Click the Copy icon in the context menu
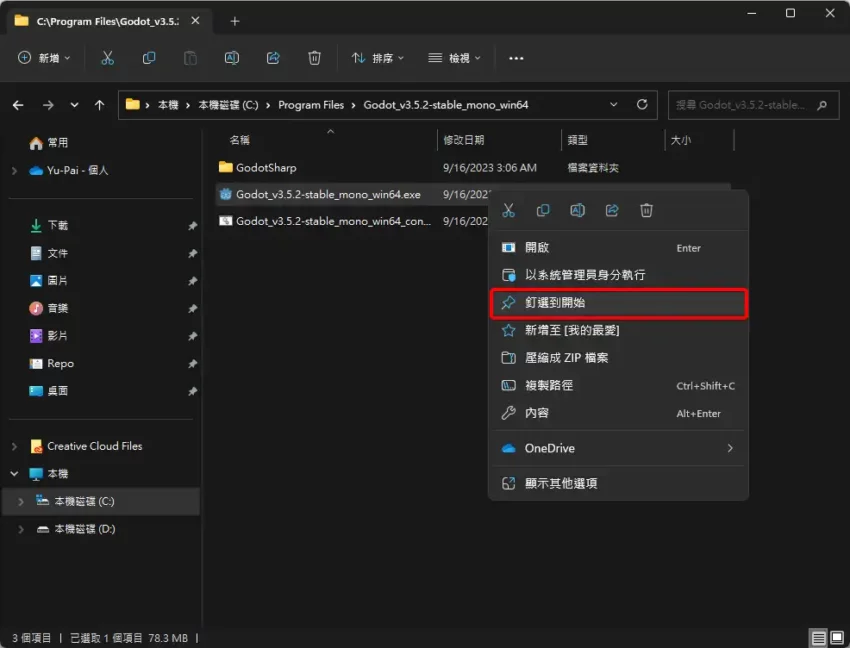Screen dimensions: 850x648 (543, 210)
